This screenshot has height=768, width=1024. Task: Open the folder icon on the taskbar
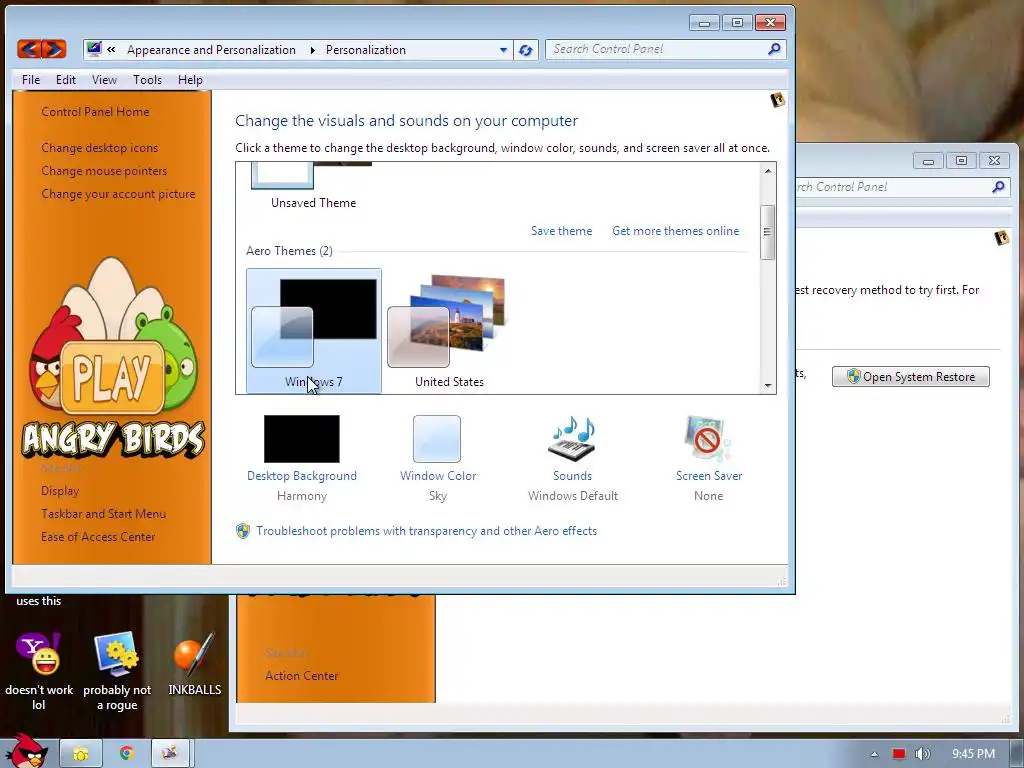[x=81, y=754]
